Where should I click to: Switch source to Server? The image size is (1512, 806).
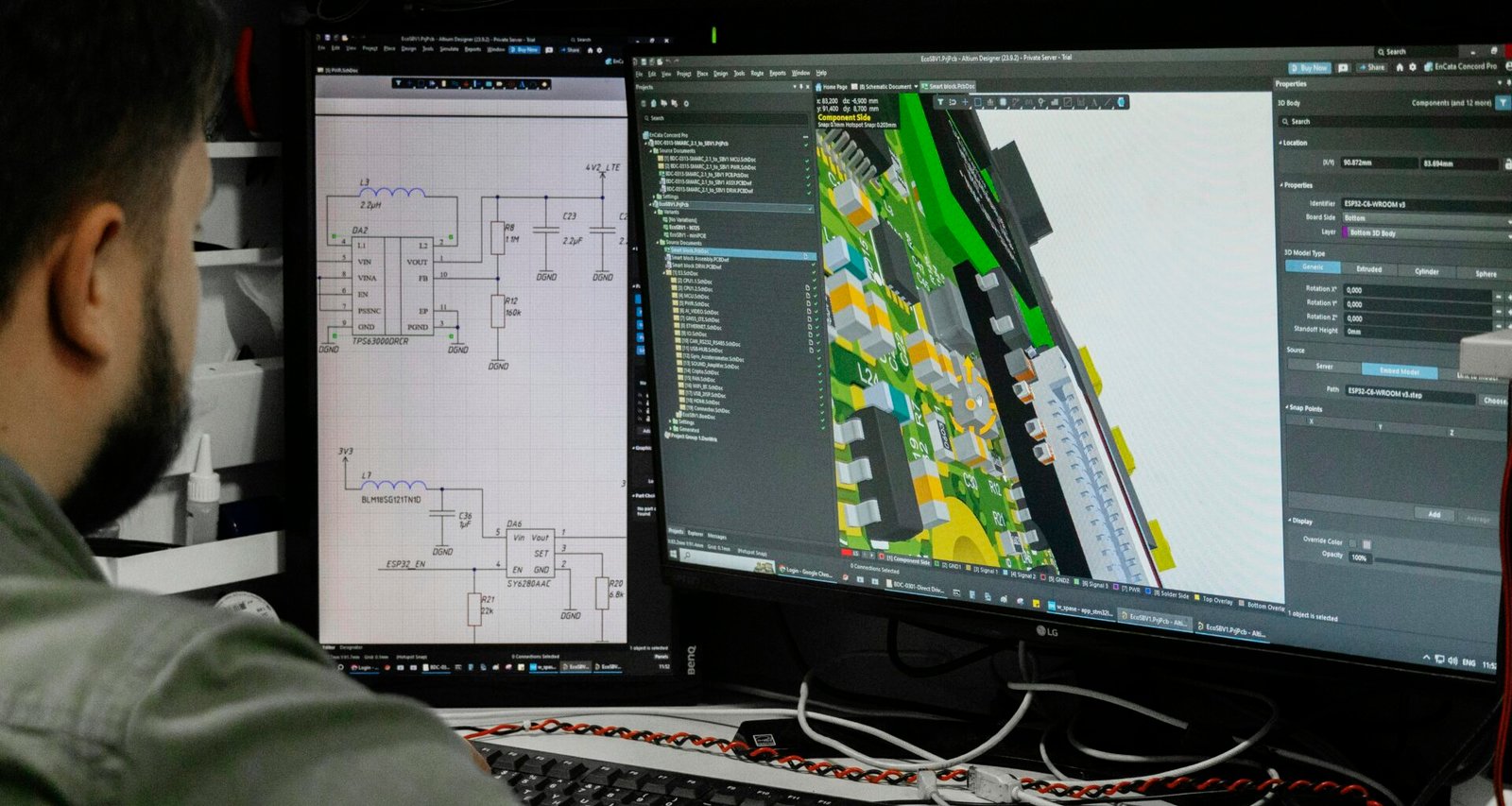(1324, 367)
